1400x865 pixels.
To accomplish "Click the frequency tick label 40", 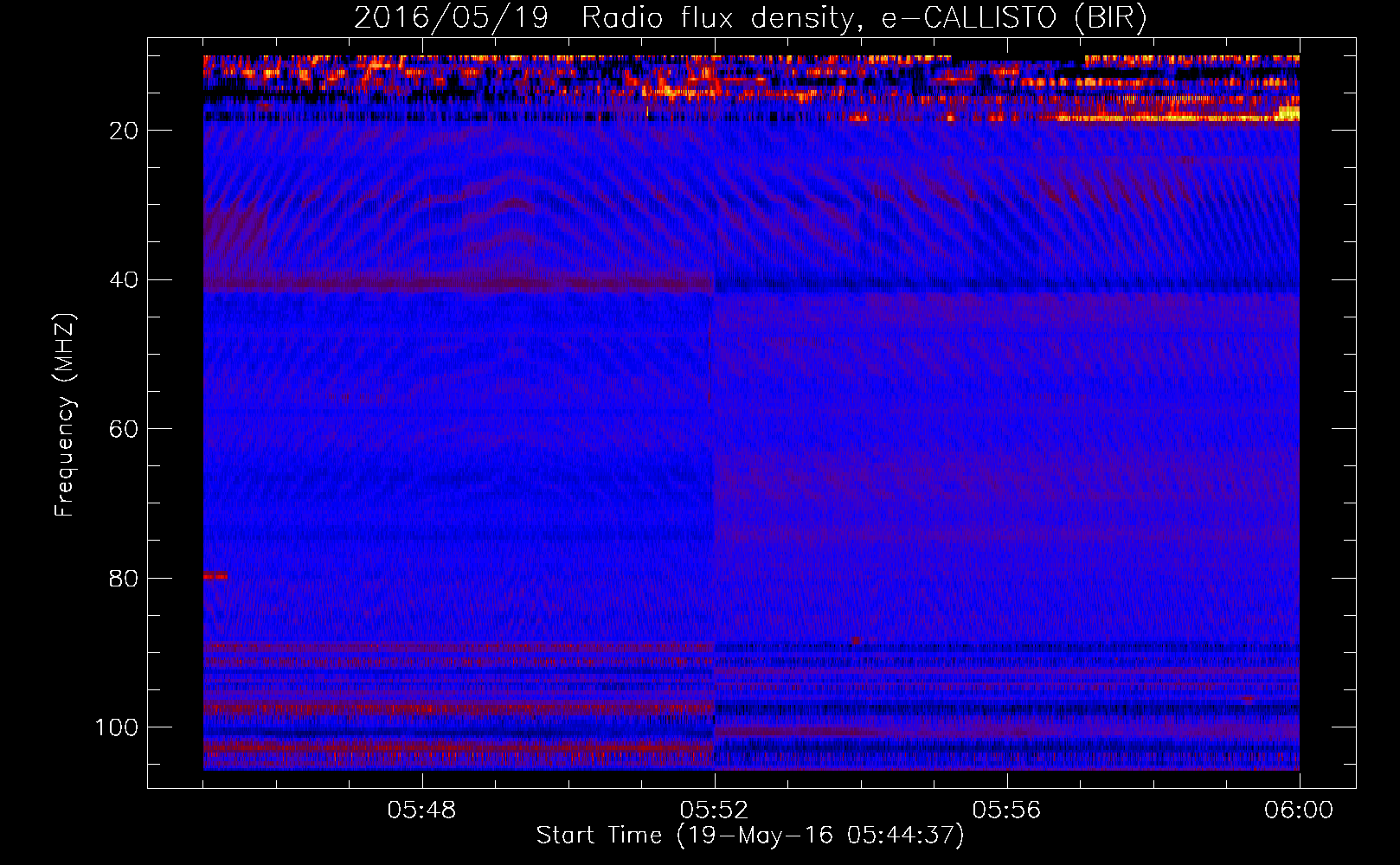I will click(124, 280).
